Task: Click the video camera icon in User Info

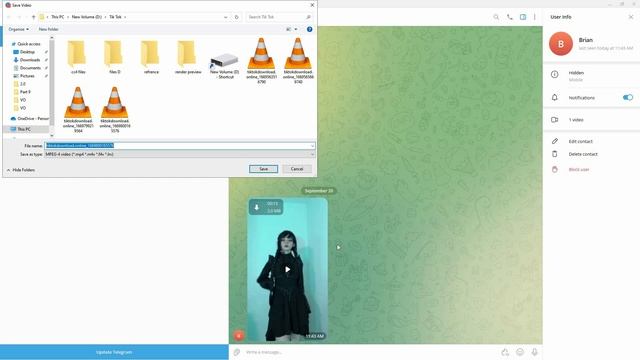Action: [x=554, y=120]
